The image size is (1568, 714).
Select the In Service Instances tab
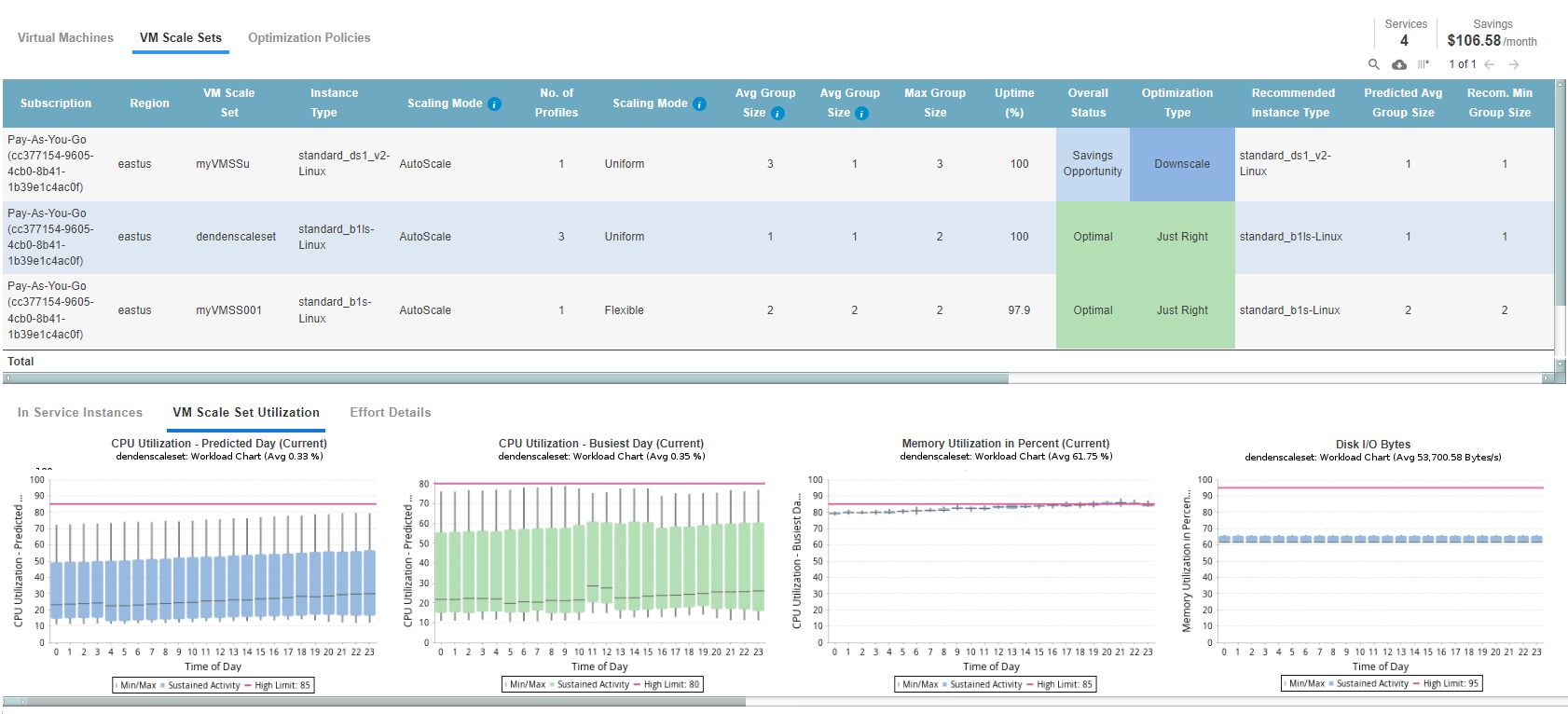[80, 412]
